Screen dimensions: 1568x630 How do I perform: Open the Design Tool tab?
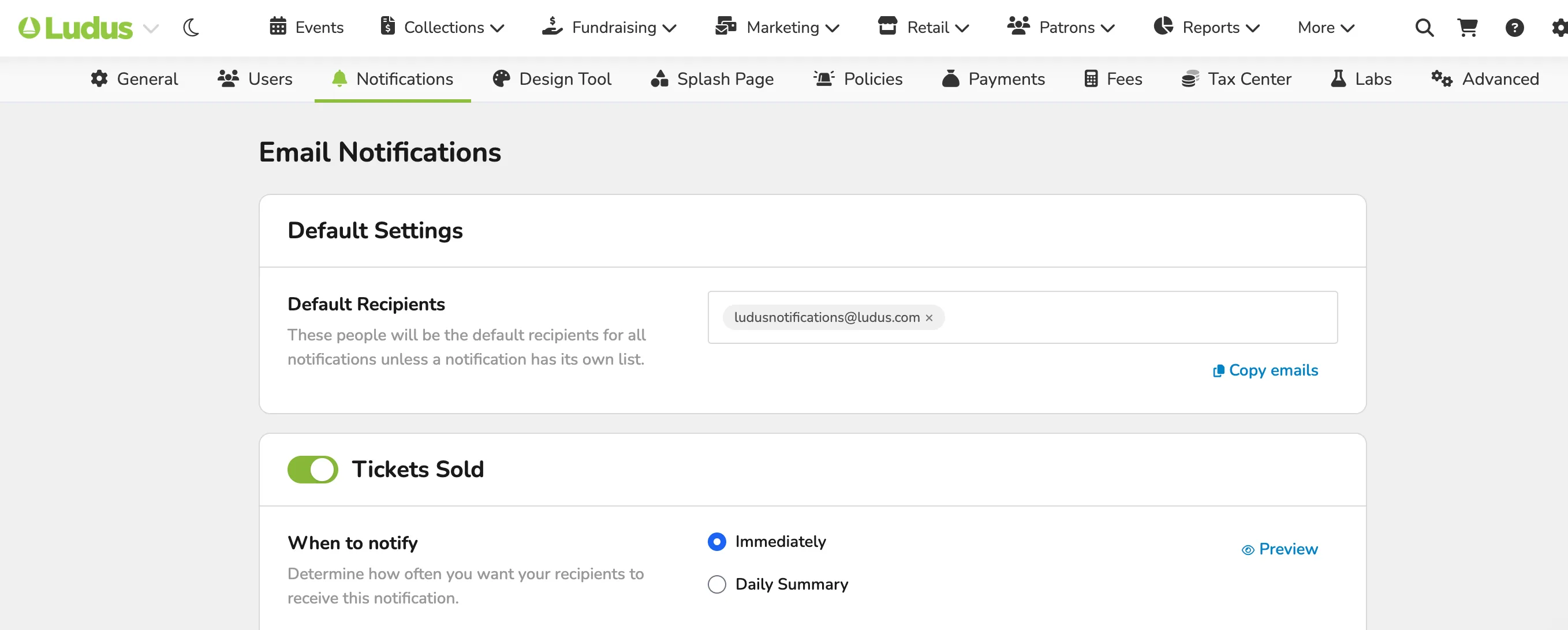[x=552, y=79]
